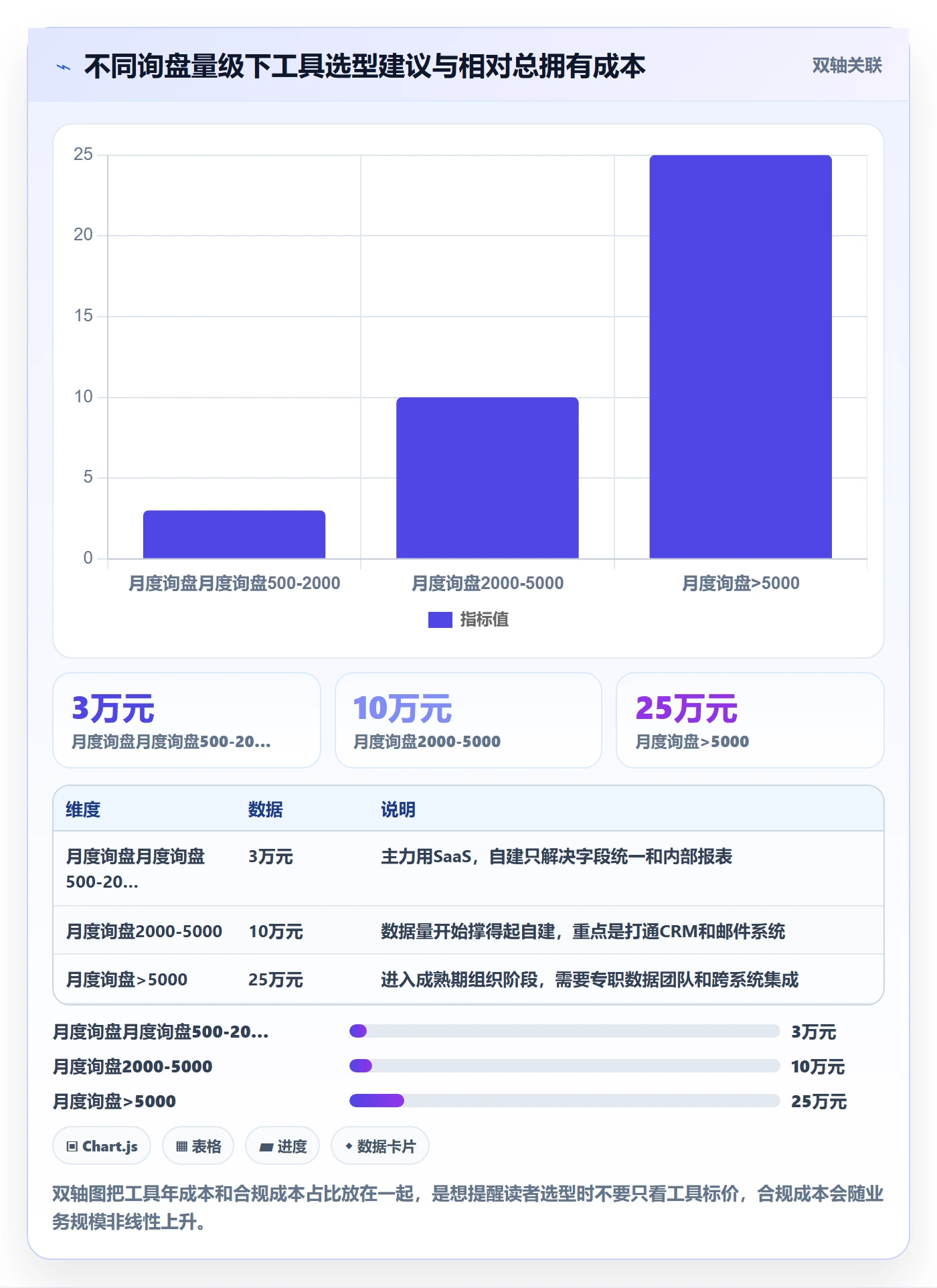Click the footnote paragraph starting 双轴图把工具年成本

click(x=468, y=1208)
